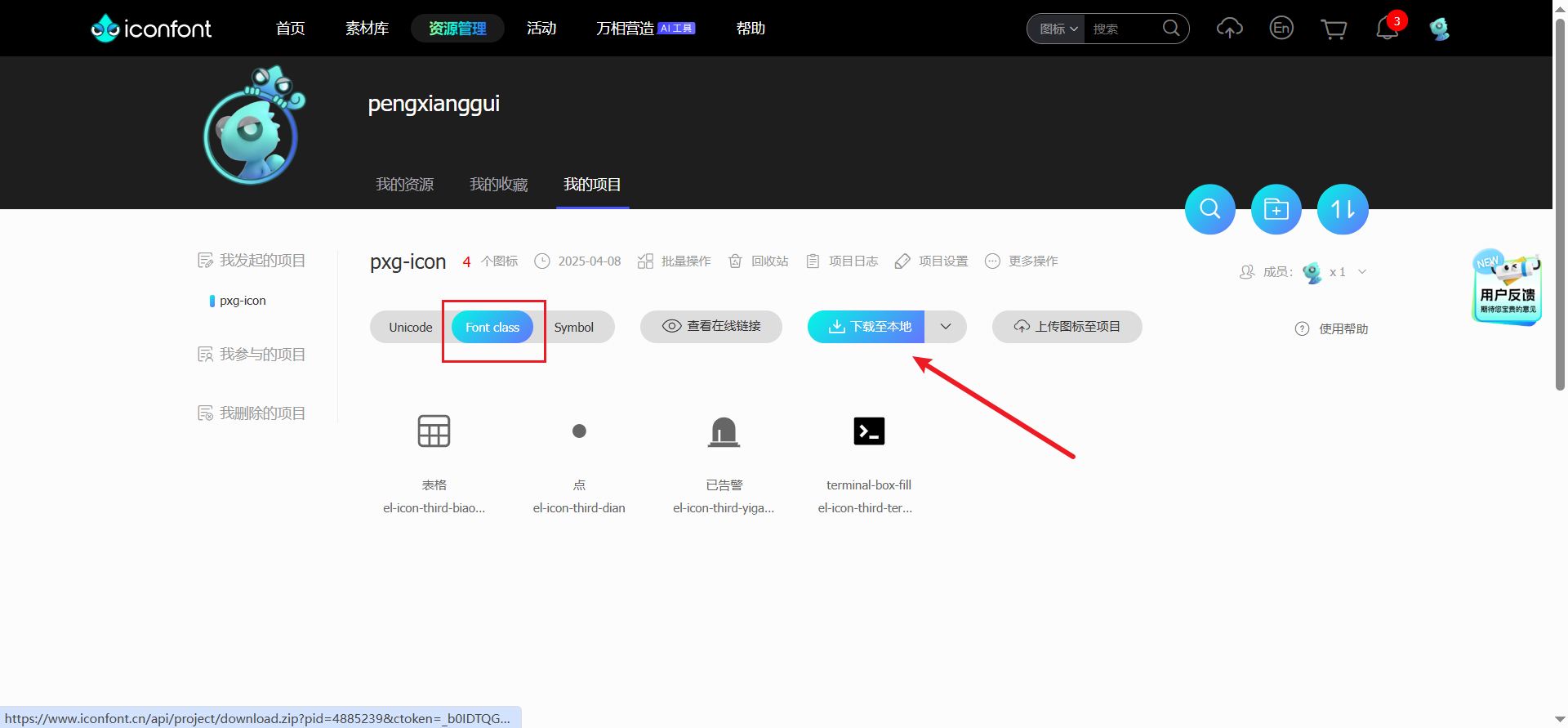Focus the 搜索 search input field
The height and width of the screenshot is (728, 1568).
click(1125, 29)
